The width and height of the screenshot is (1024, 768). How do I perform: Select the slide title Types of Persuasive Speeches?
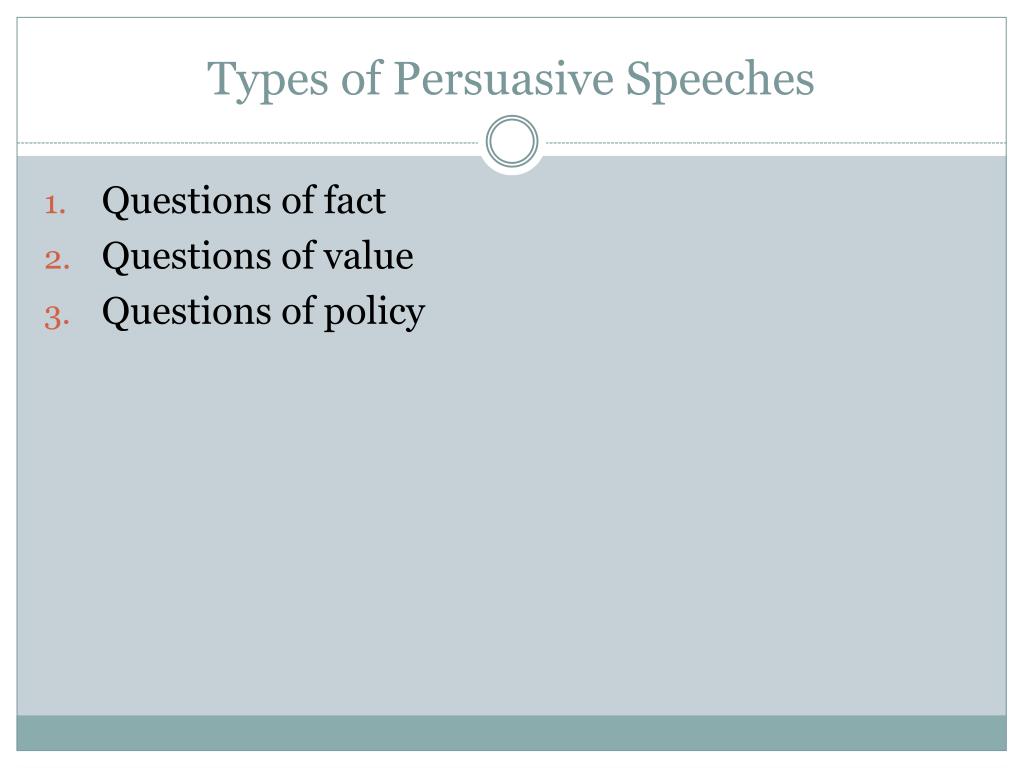tap(511, 80)
